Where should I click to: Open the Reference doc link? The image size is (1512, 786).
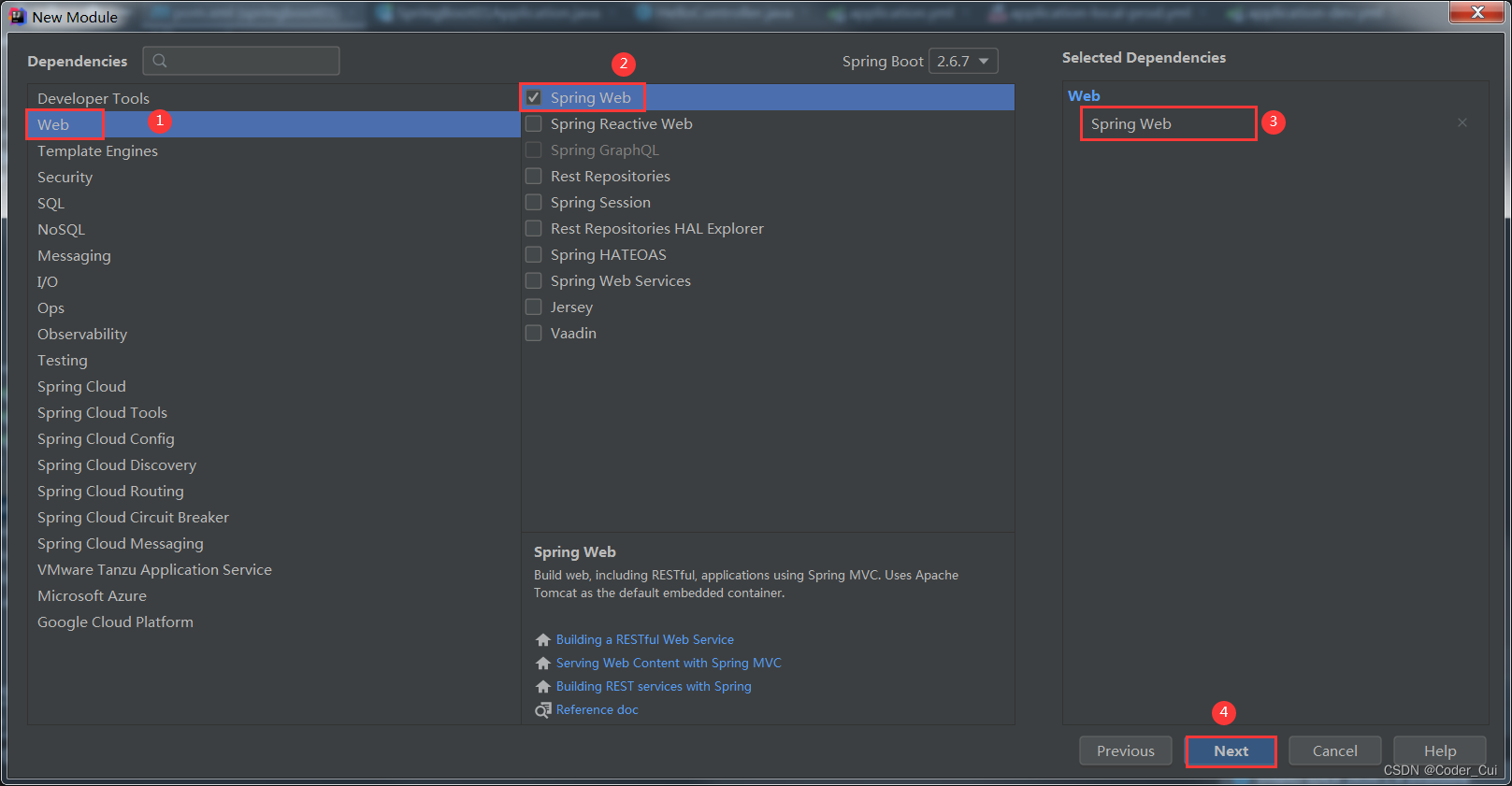(597, 709)
